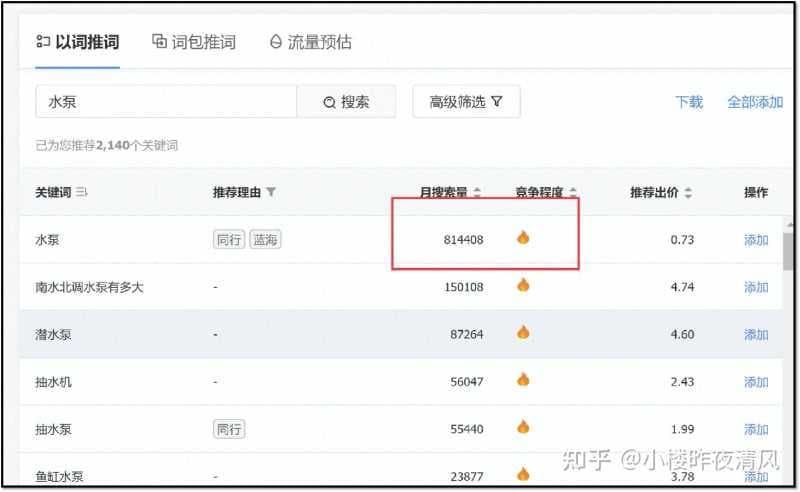Open the 推荐理由 filter funnel icon

(271, 192)
